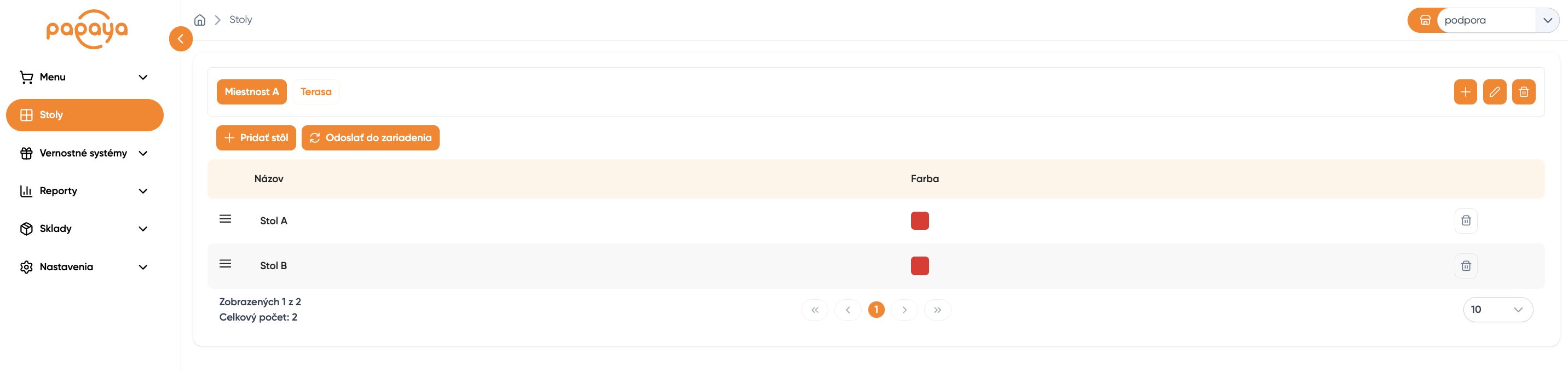Click the Stol B reorder handle
The image size is (1568, 372).
click(225, 264)
